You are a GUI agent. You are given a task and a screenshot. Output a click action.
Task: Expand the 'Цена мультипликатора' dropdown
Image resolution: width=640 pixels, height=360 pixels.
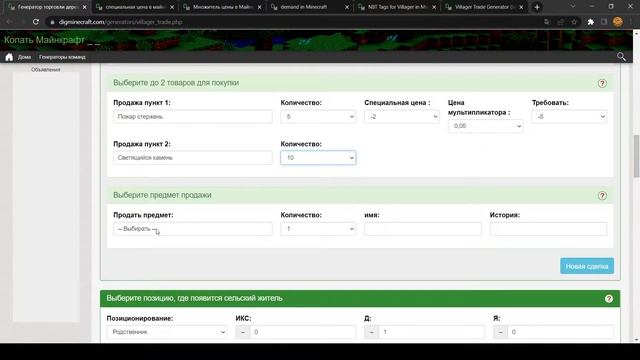tap(485, 126)
